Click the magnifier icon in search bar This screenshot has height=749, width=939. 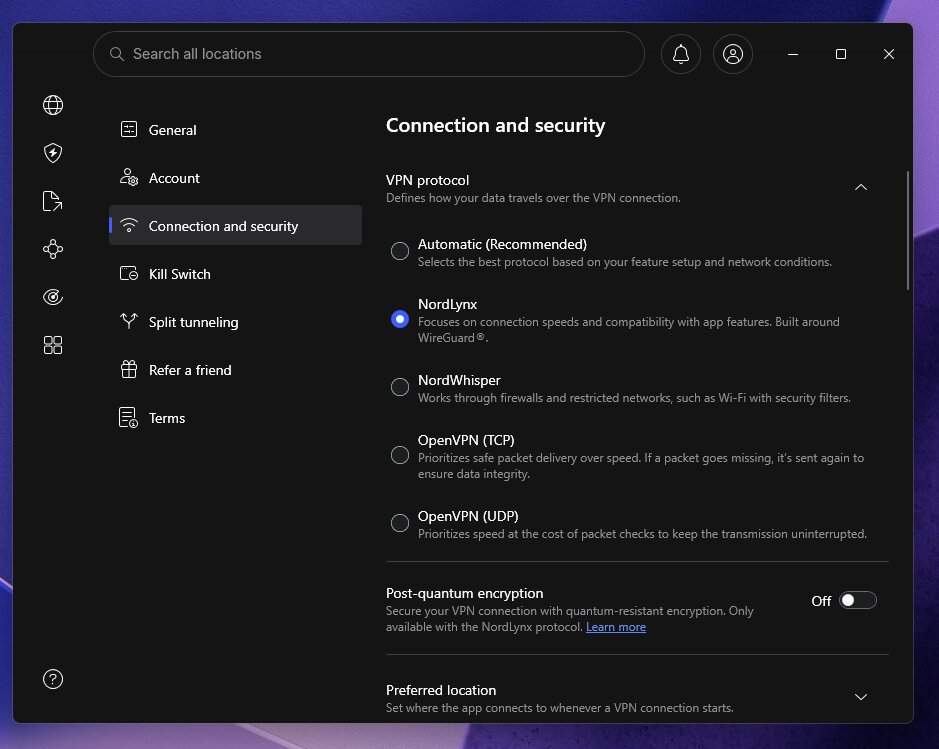(x=117, y=54)
